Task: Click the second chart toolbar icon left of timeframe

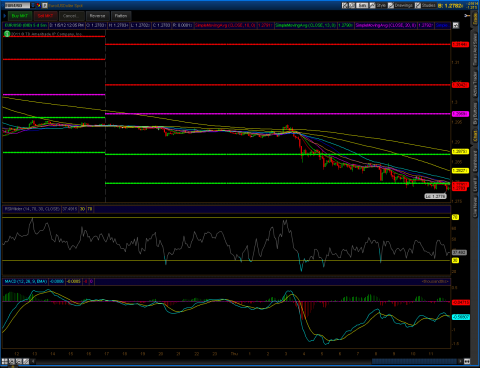Action: coord(352,5)
